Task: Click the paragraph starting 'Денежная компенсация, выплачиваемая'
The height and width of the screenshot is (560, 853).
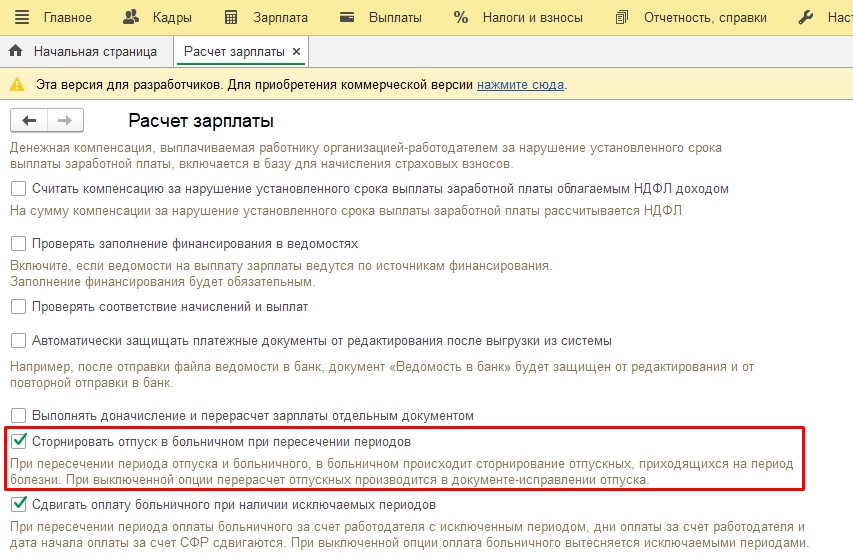Action: (366, 156)
